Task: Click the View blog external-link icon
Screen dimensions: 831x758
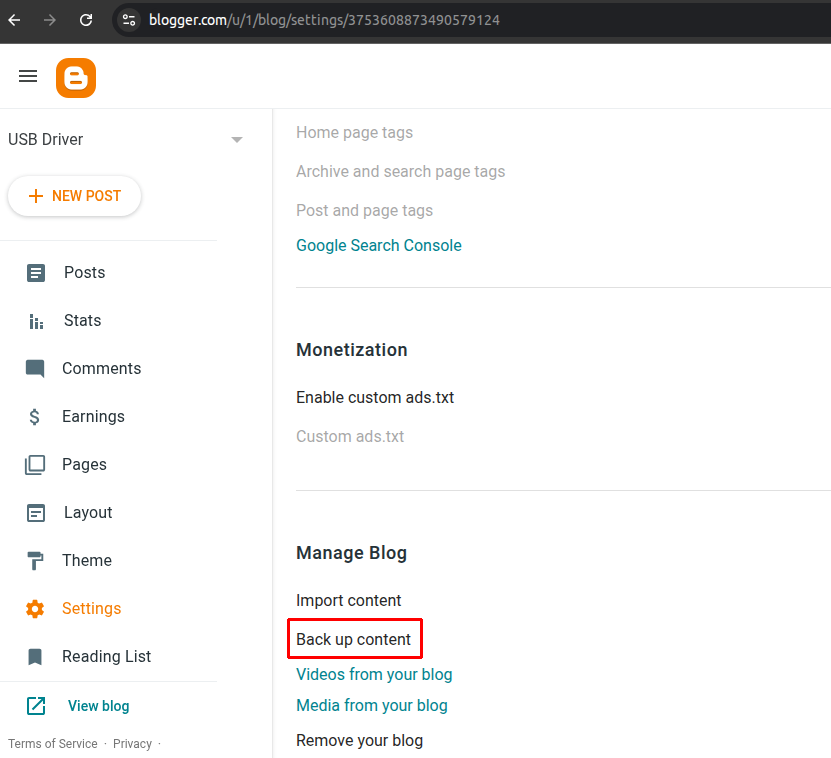Action: [x=35, y=705]
